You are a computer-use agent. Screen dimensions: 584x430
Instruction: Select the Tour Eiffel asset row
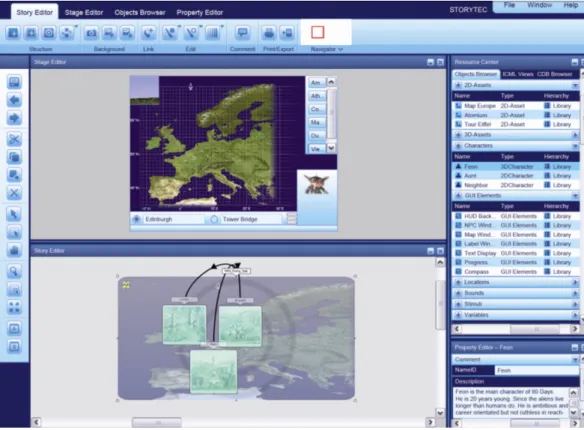(515, 124)
